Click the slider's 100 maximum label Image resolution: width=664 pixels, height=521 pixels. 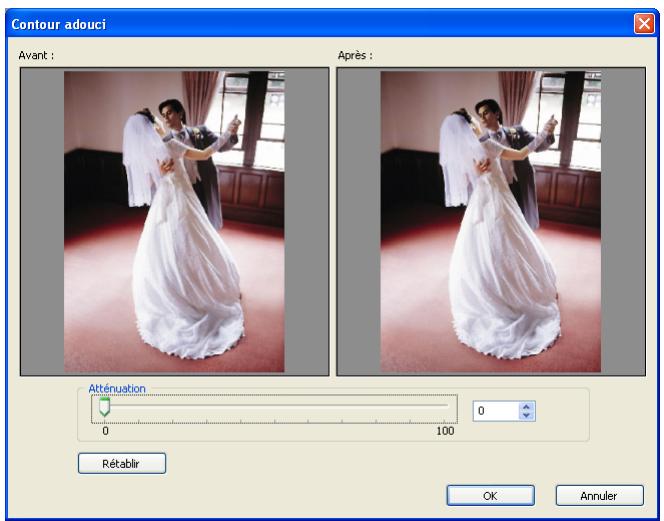point(445,431)
